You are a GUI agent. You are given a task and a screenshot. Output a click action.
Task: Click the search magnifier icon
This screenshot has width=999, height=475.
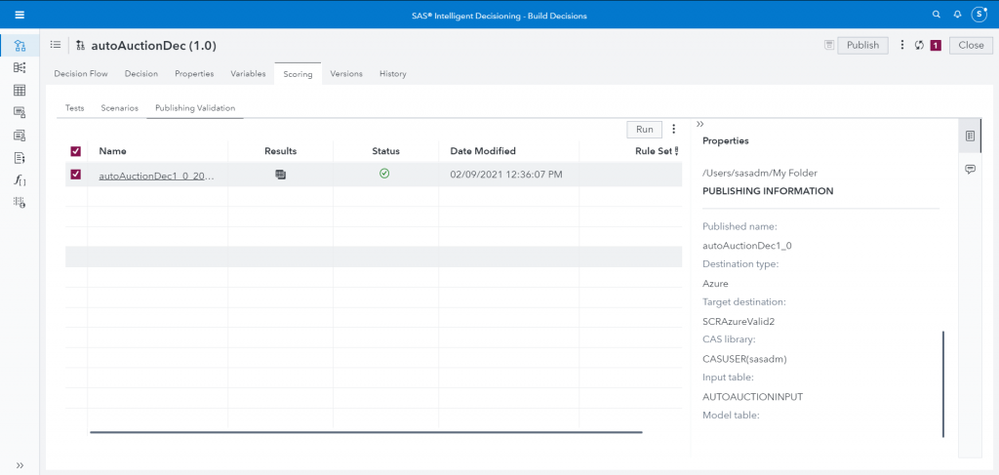coord(936,15)
